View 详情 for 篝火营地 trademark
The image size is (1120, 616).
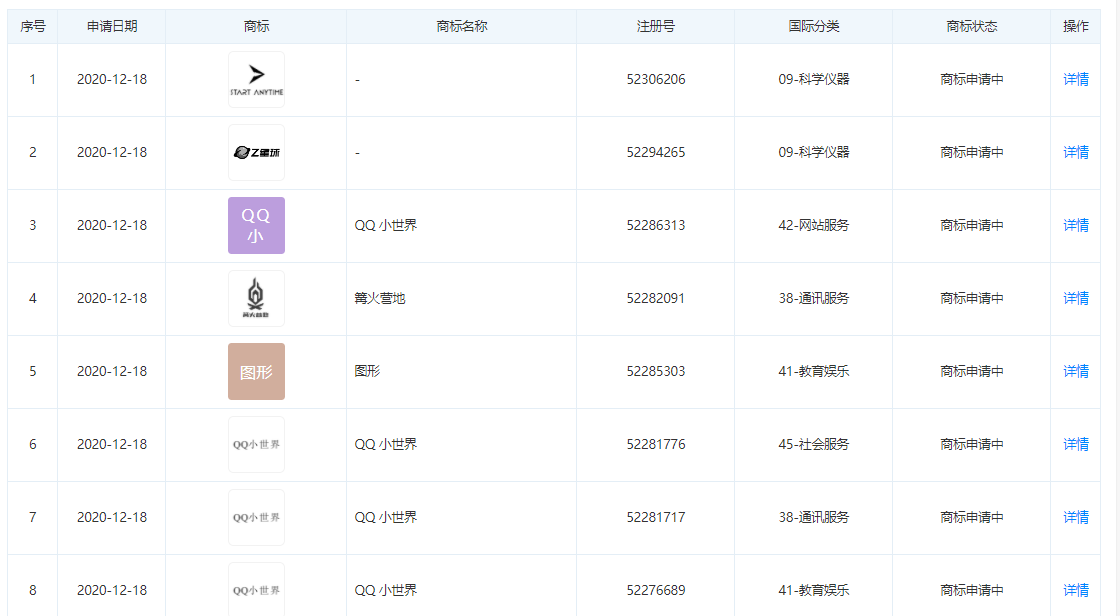1076,299
